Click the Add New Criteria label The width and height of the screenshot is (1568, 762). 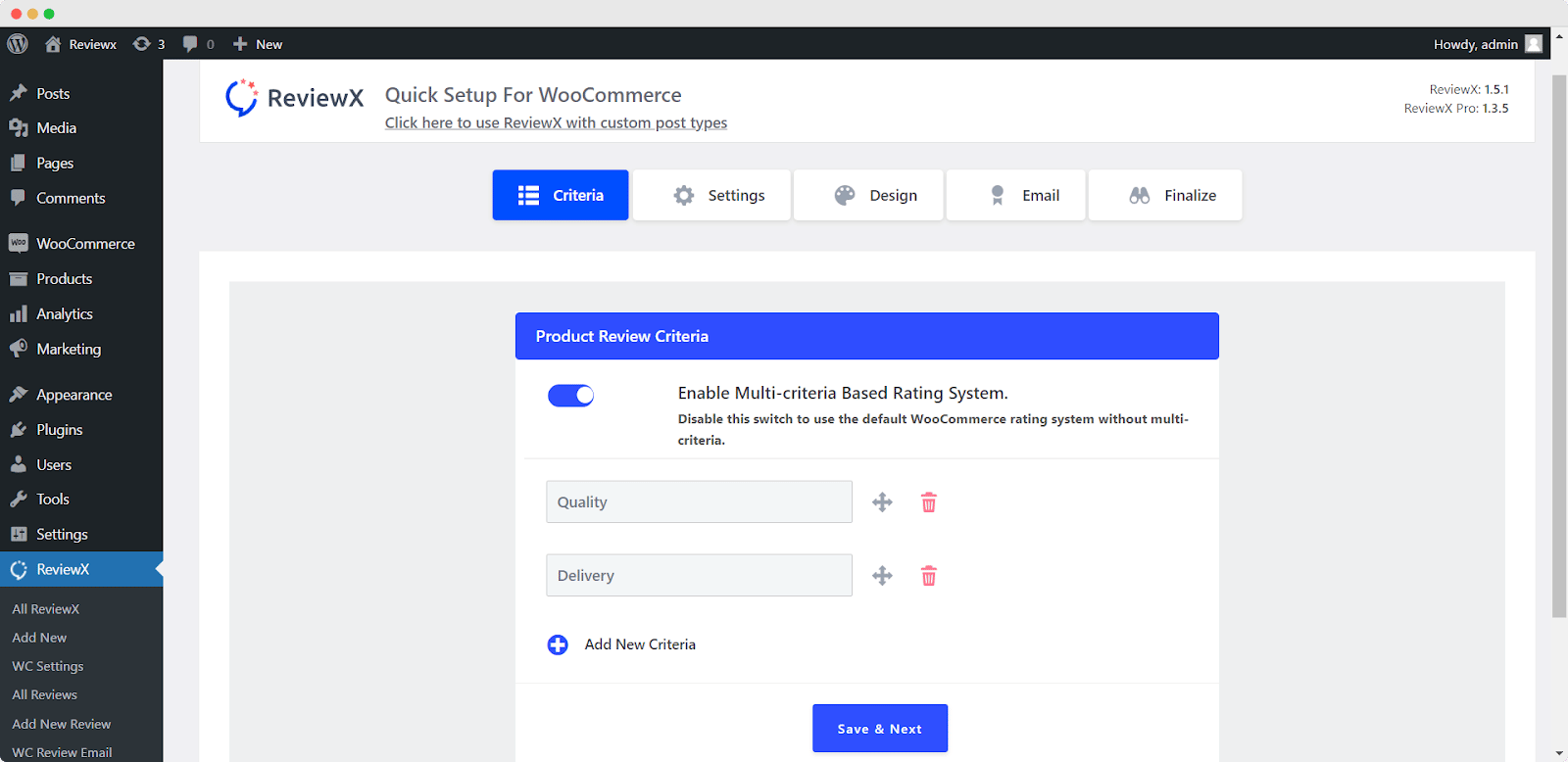[640, 644]
